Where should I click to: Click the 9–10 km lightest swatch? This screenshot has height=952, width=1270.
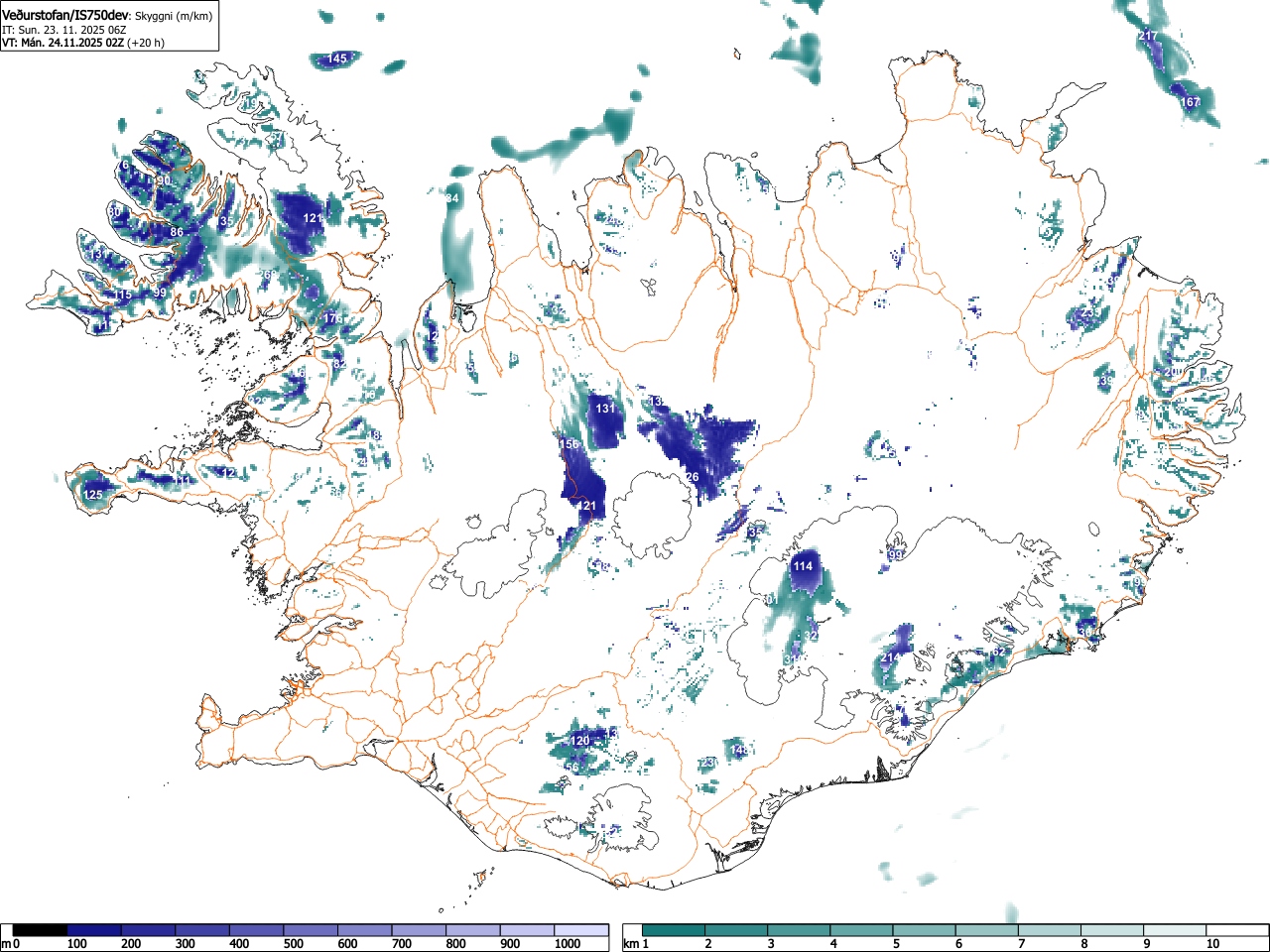1174,930
